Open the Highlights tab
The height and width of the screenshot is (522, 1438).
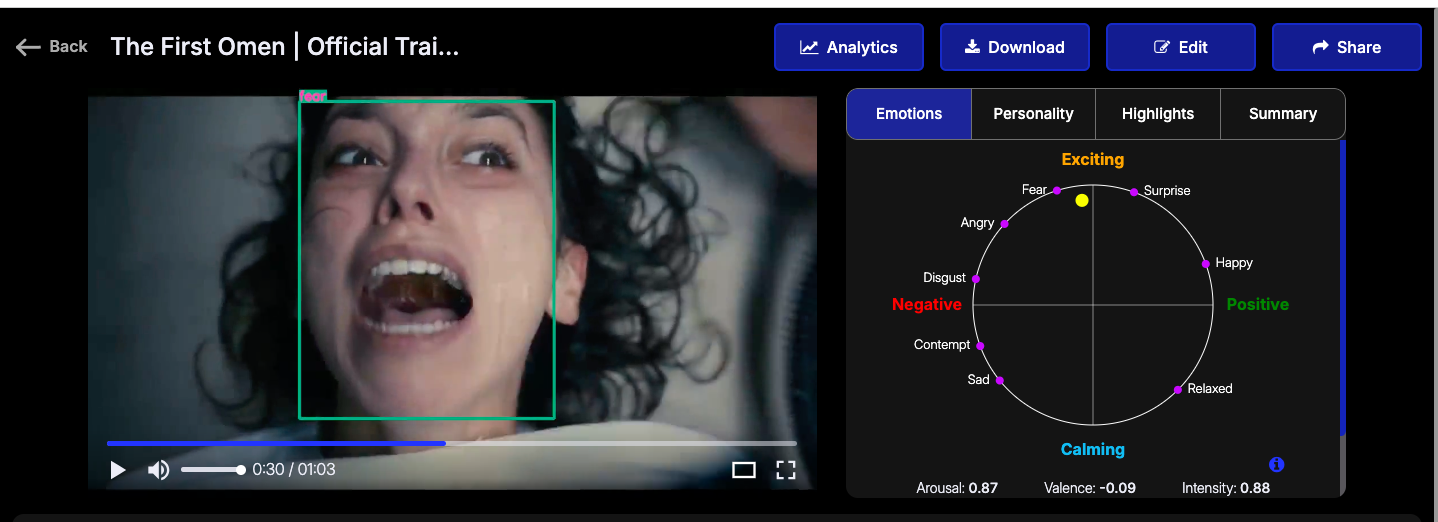[1158, 114]
